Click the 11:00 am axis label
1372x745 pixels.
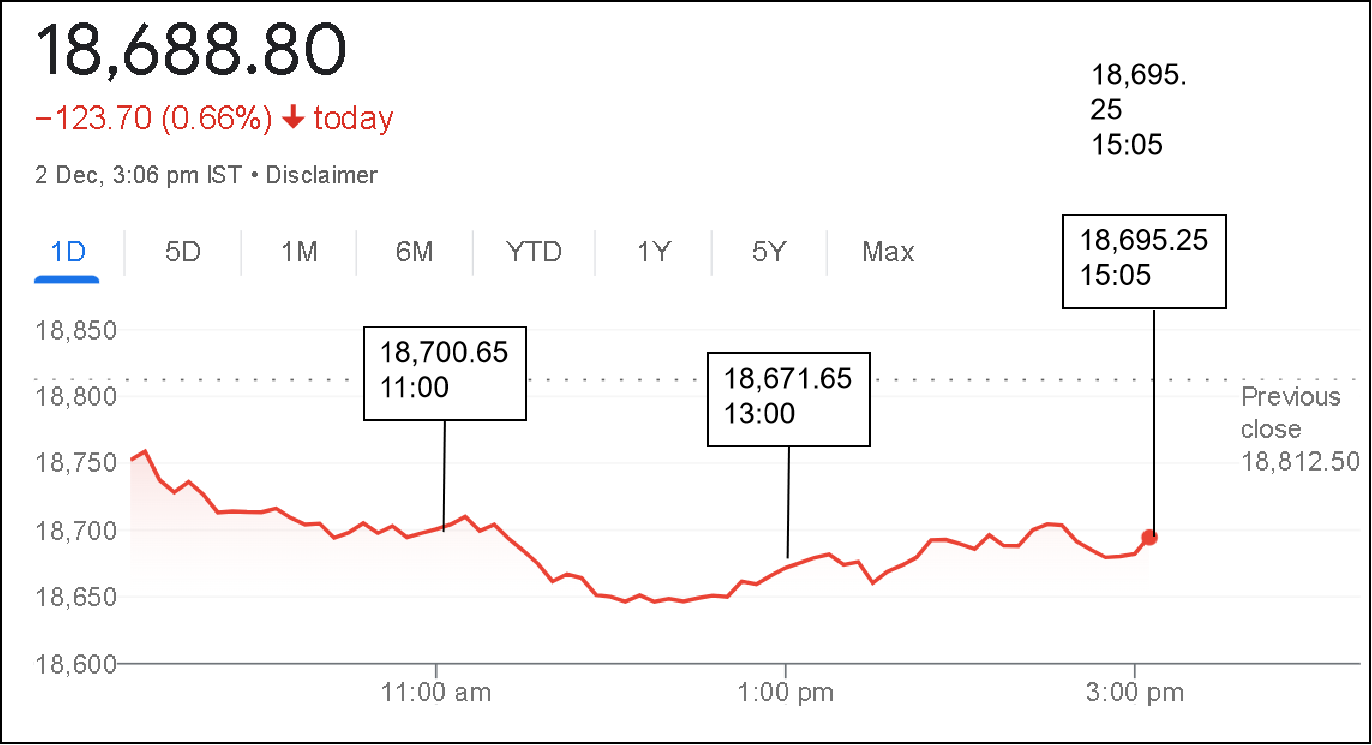click(x=436, y=692)
